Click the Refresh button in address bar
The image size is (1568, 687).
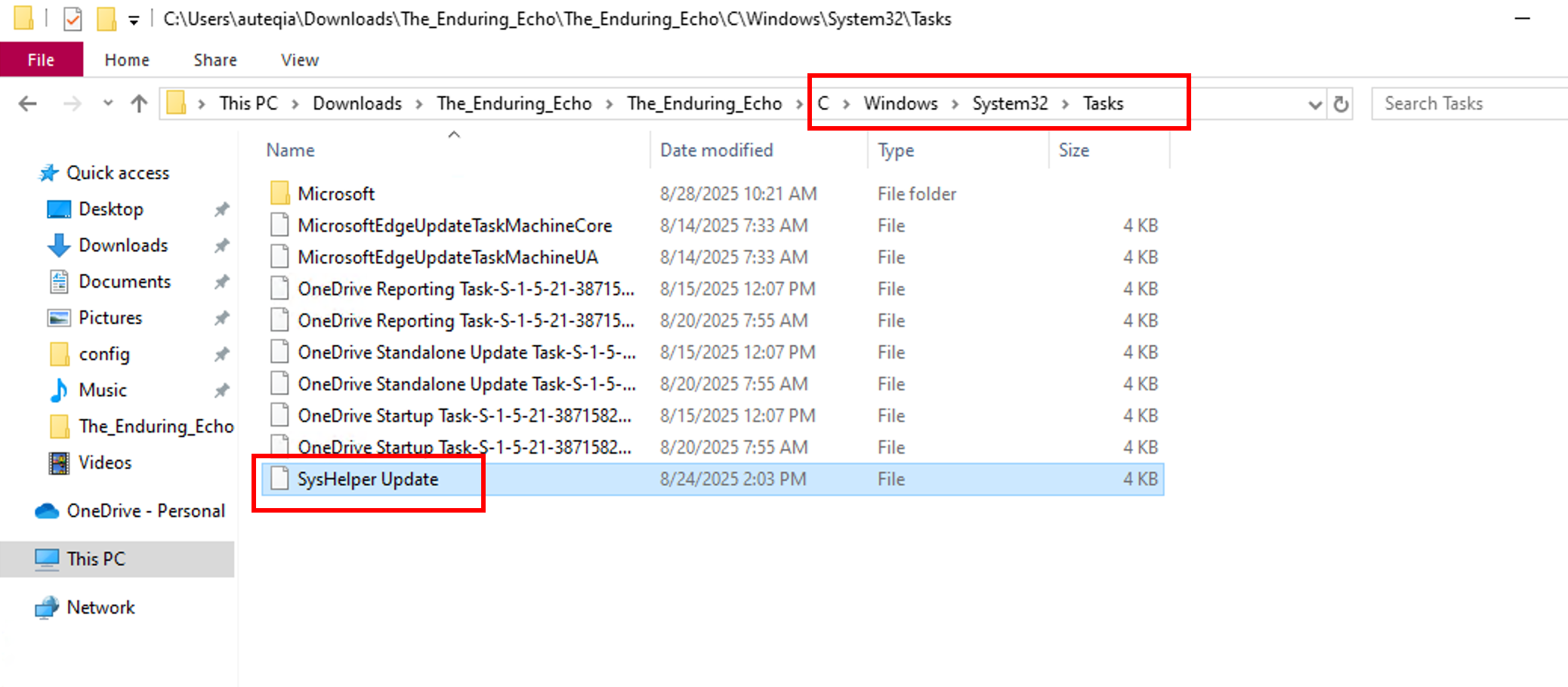point(1341,104)
